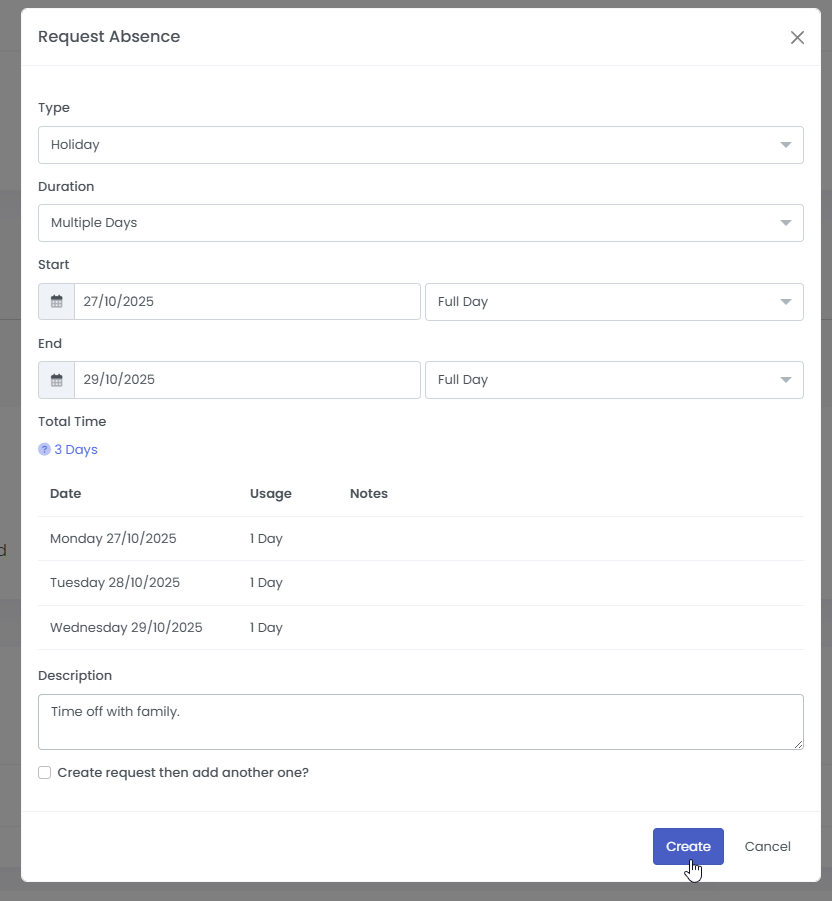The height and width of the screenshot is (901, 832).
Task: Click the arrow on the End Full Day selector
Action: 786,379
